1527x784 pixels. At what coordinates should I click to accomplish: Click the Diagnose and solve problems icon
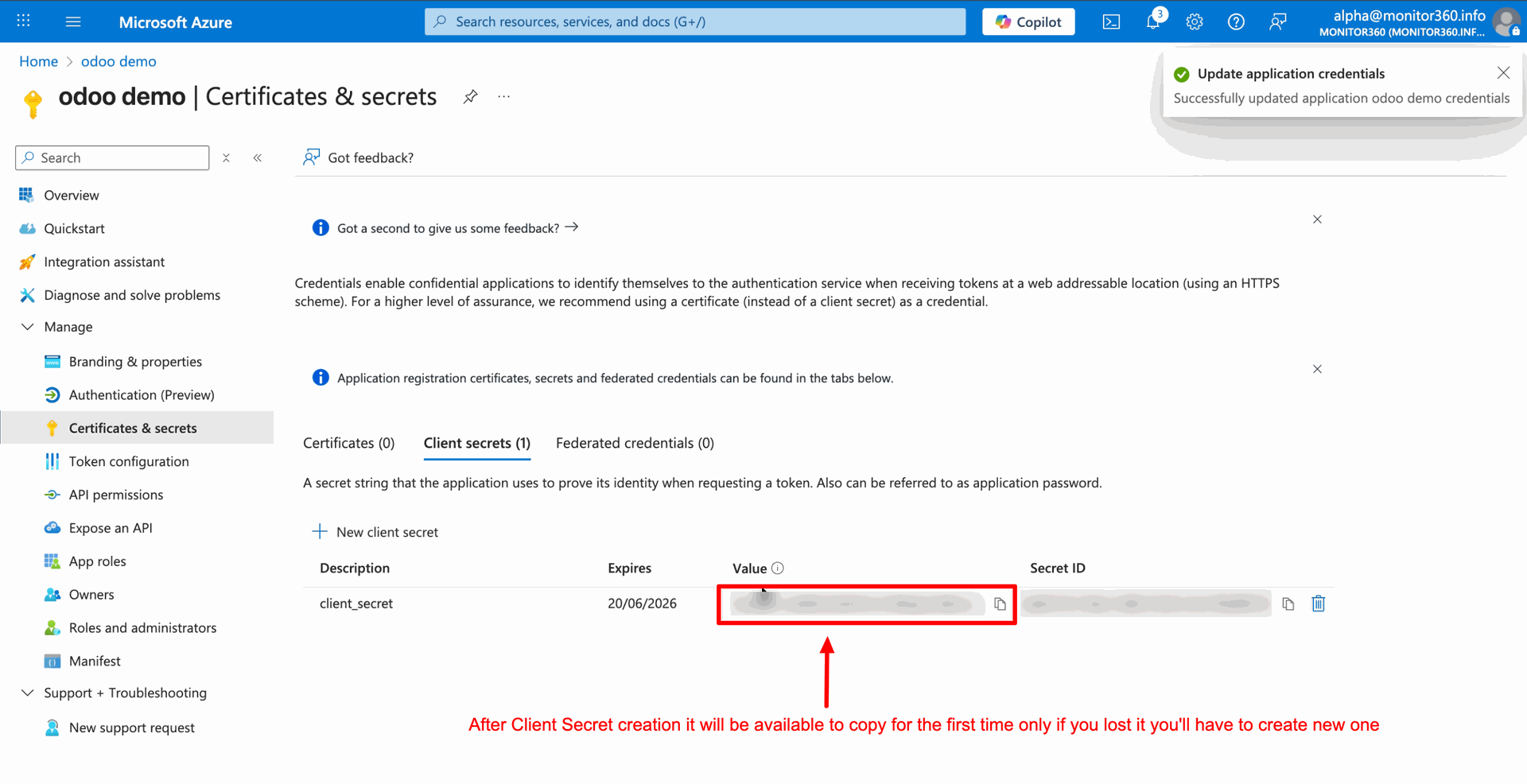point(27,295)
